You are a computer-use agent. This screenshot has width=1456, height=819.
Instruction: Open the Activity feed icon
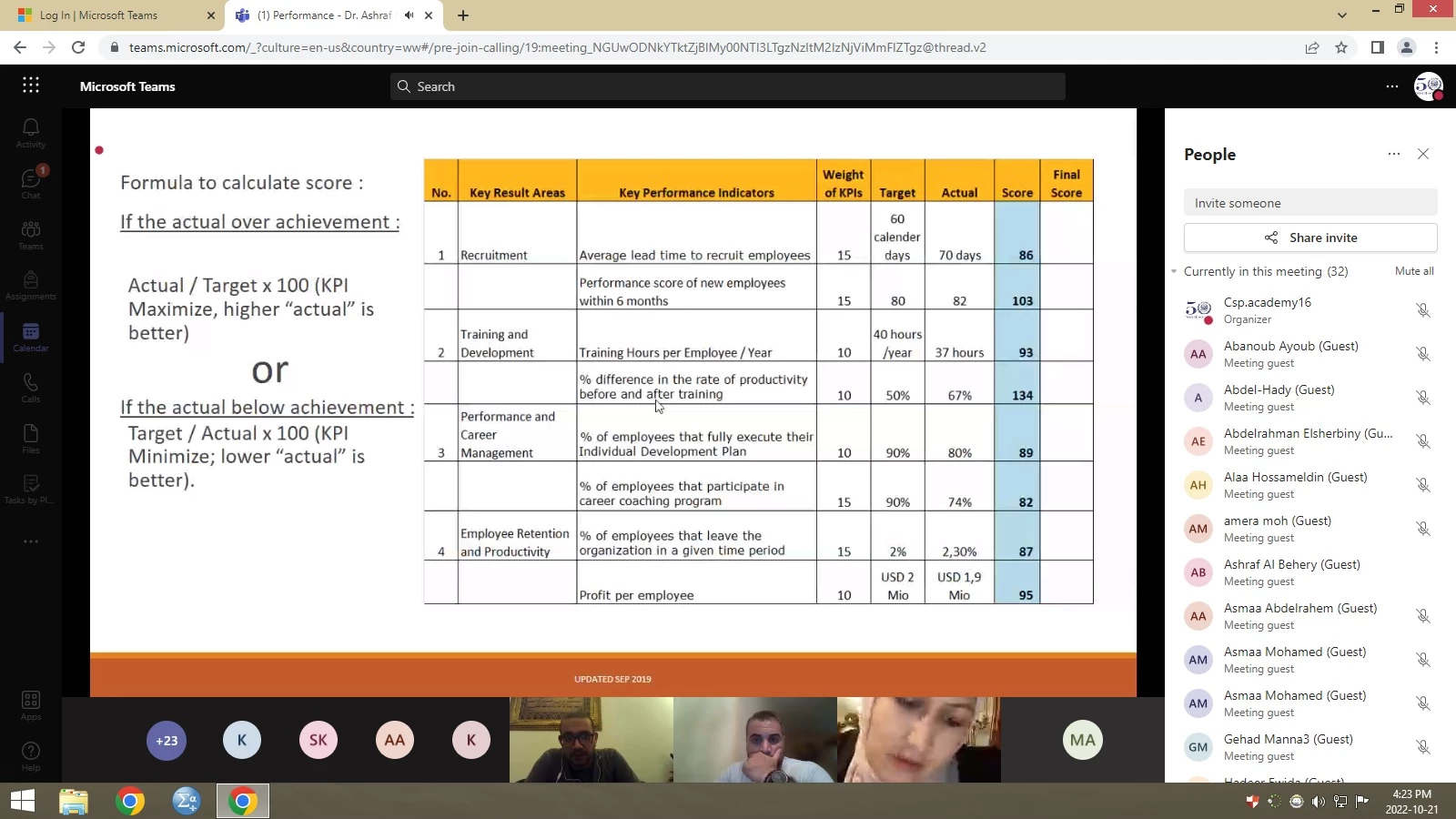click(31, 132)
